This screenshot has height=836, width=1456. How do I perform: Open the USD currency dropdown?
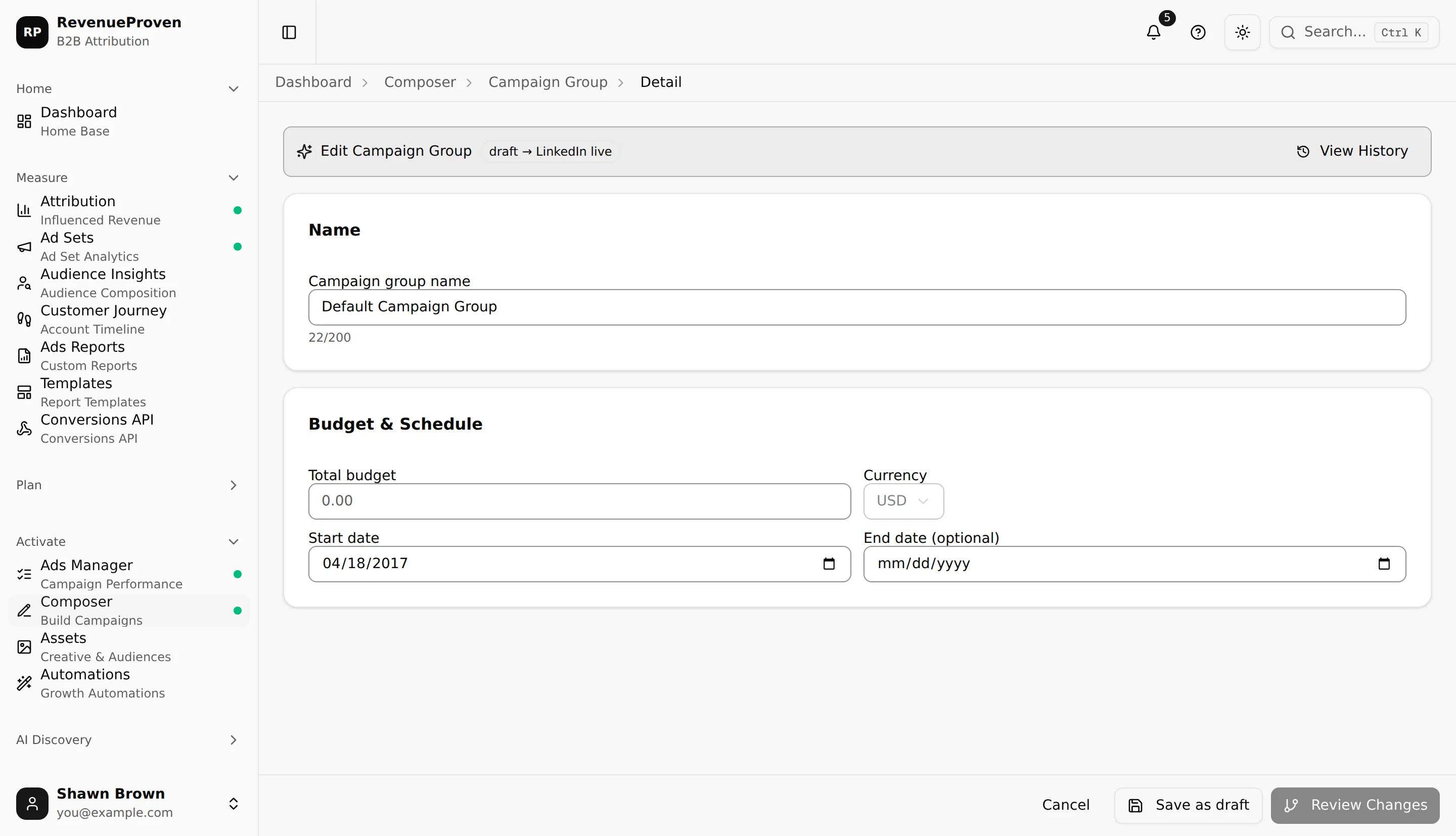point(903,501)
